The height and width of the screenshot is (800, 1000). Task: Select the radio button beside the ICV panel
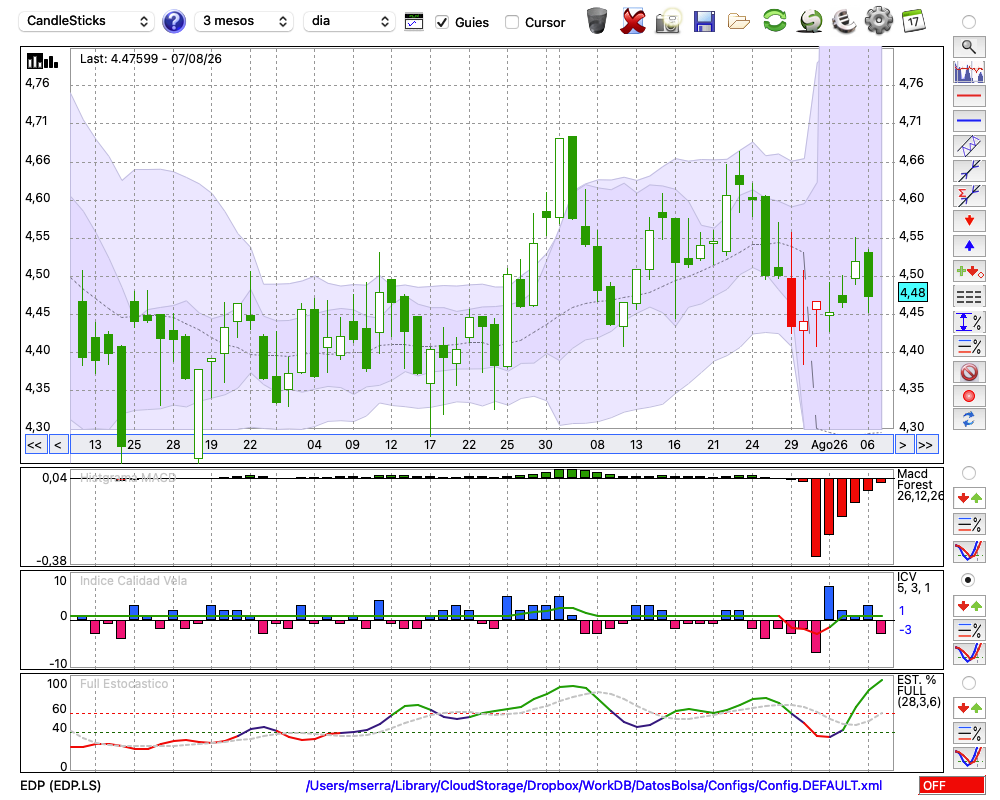tap(968, 580)
